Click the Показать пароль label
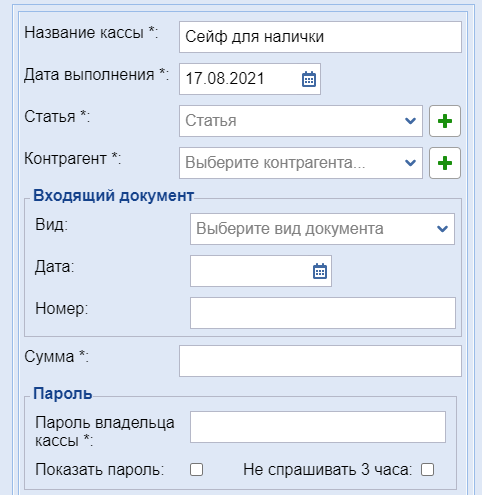Screen dimensions: 482x495 tap(100, 470)
